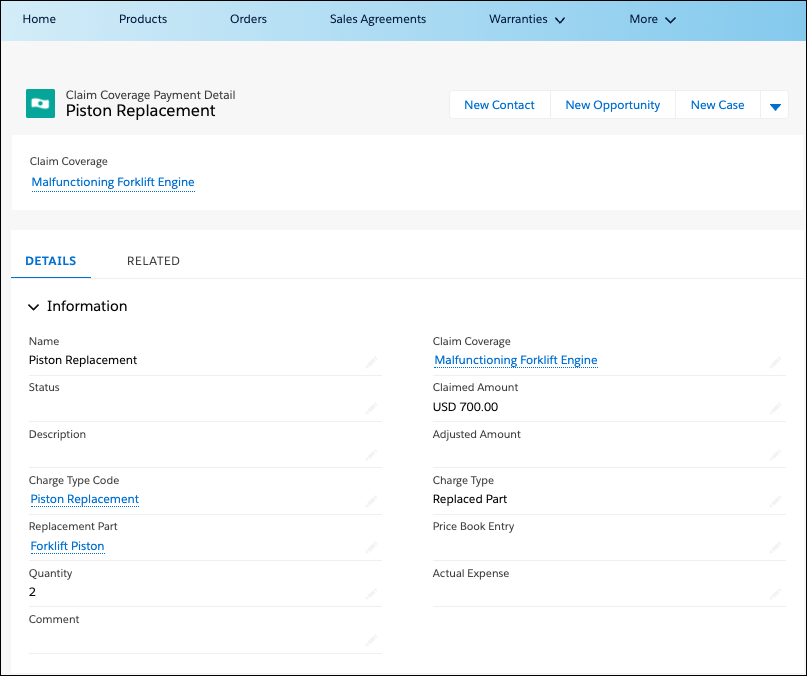Edit the Adjusted Amount pencil icon
Screen dimensions: 807x676
click(776, 451)
